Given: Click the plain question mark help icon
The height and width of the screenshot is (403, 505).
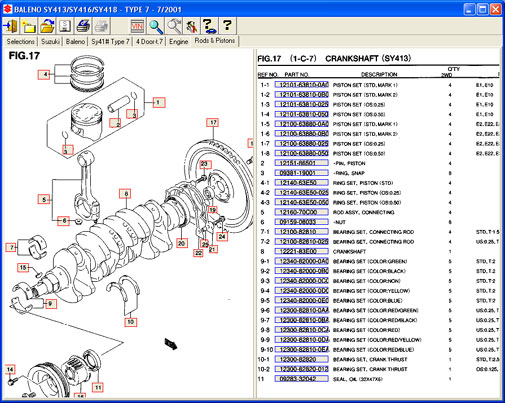Looking at the screenshot, I should [x=228, y=26].
